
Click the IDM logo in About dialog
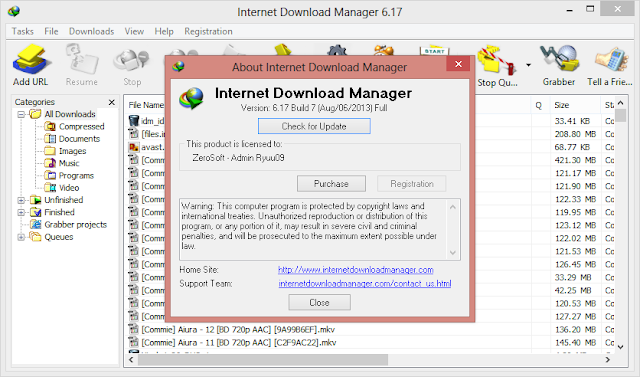click(x=191, y=98)
